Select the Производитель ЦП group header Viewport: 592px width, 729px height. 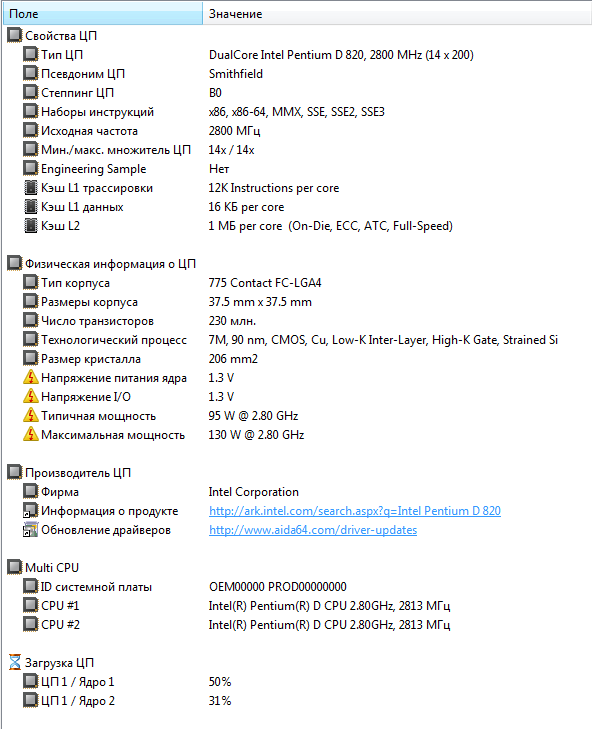[78, 473]
